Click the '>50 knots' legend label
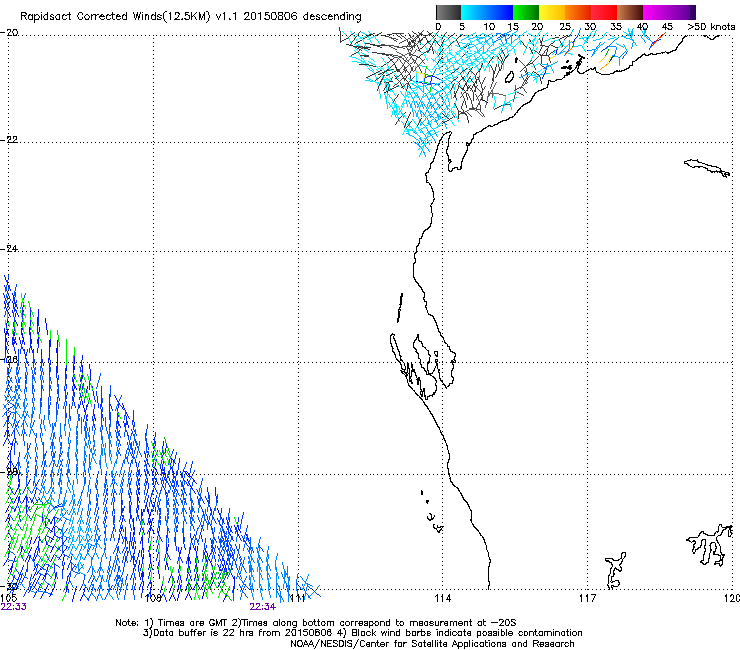This screenshot has height=650, width=740. [711, 27]
